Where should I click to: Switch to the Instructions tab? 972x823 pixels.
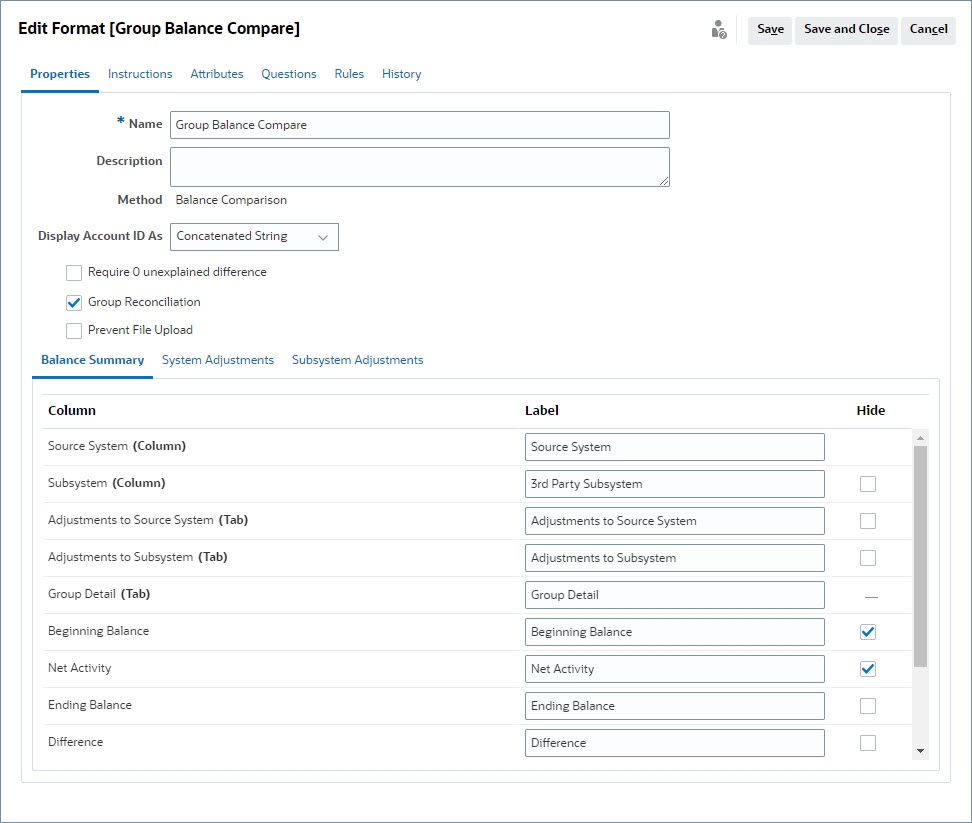tap(140, 74)
